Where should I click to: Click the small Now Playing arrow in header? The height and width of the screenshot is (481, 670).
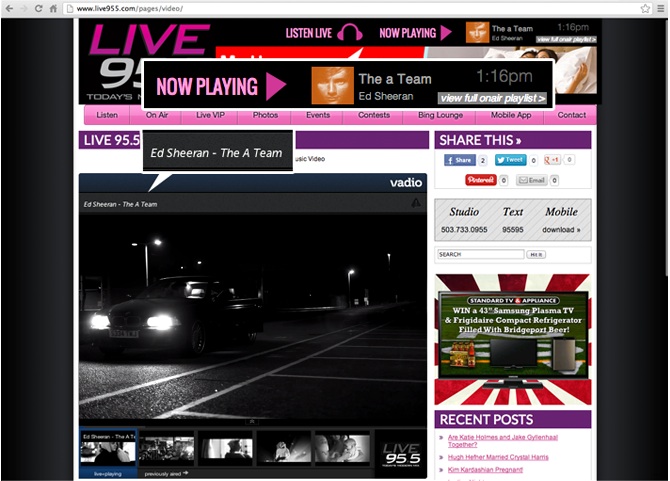point(446,32)
